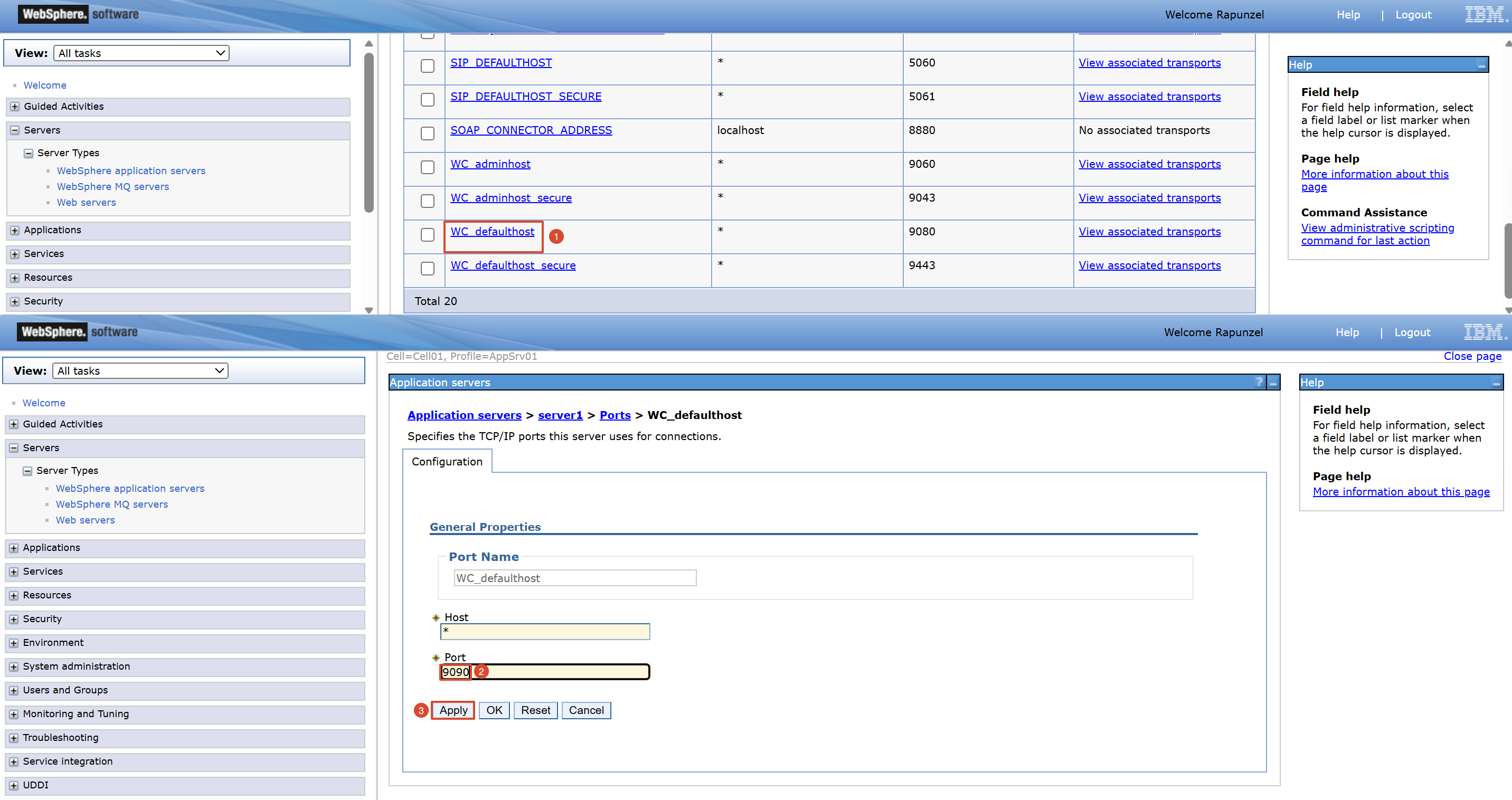
Task: Click the Apply button
Action: click(x=453, y=710)
